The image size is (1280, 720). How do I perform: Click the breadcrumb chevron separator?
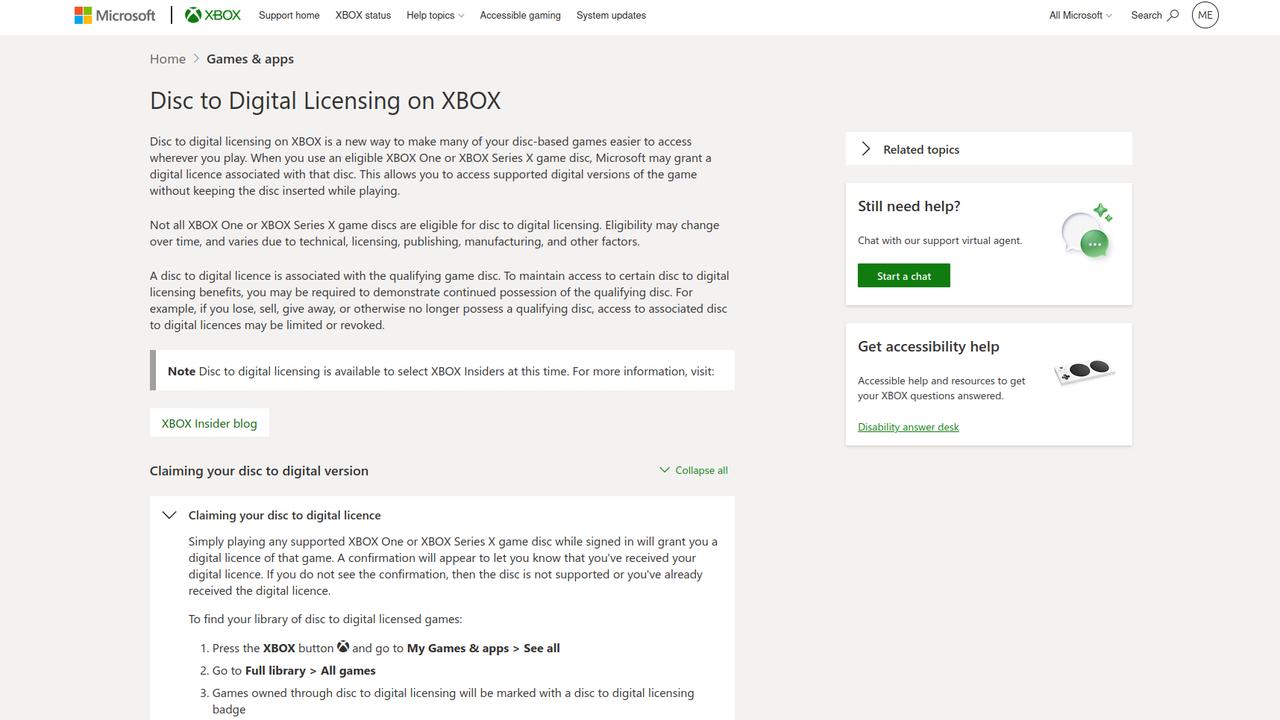coord(197,59)
